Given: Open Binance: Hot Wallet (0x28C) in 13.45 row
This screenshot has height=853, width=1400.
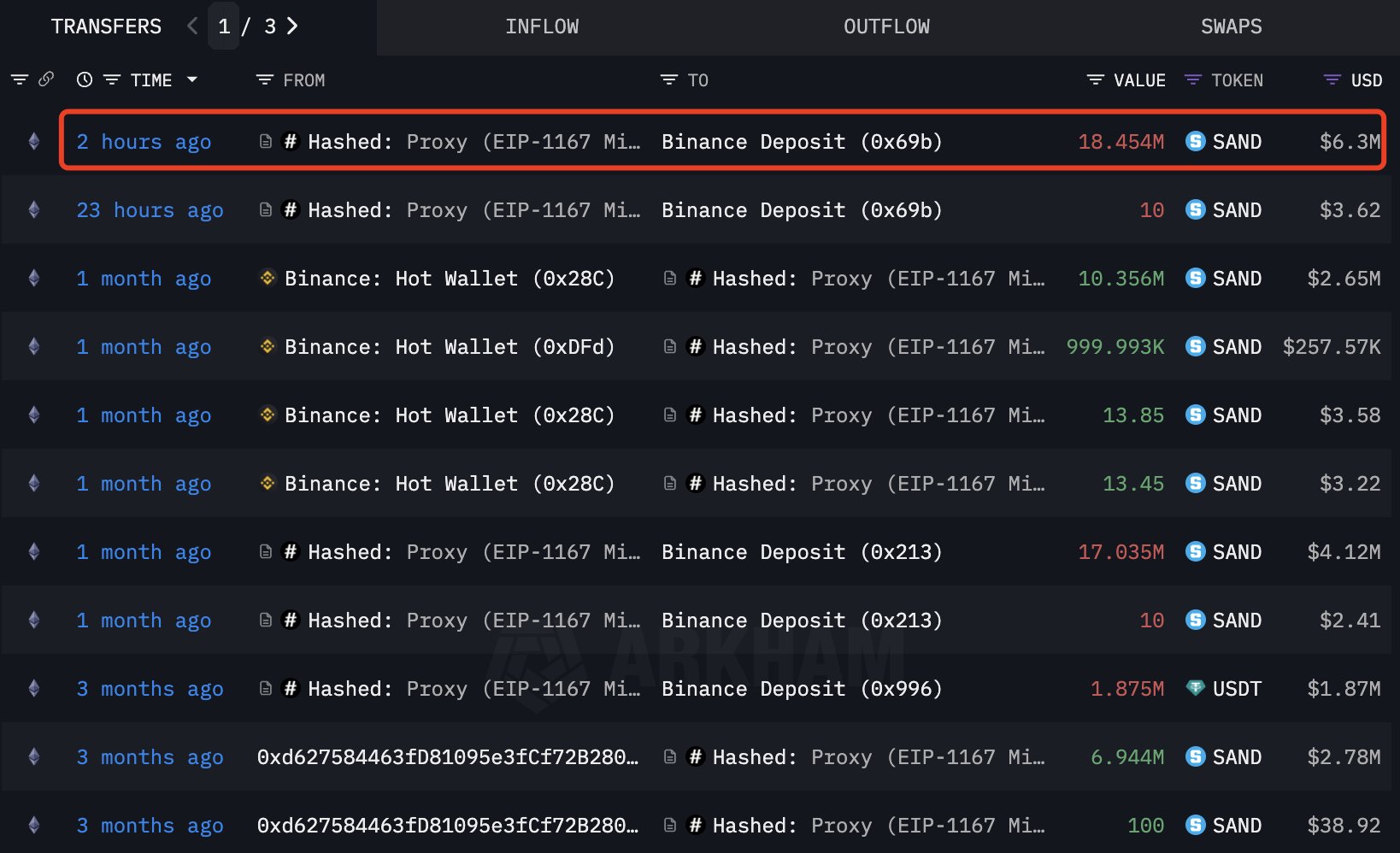Looking at the screenshot, I should (x=450, y=484).
